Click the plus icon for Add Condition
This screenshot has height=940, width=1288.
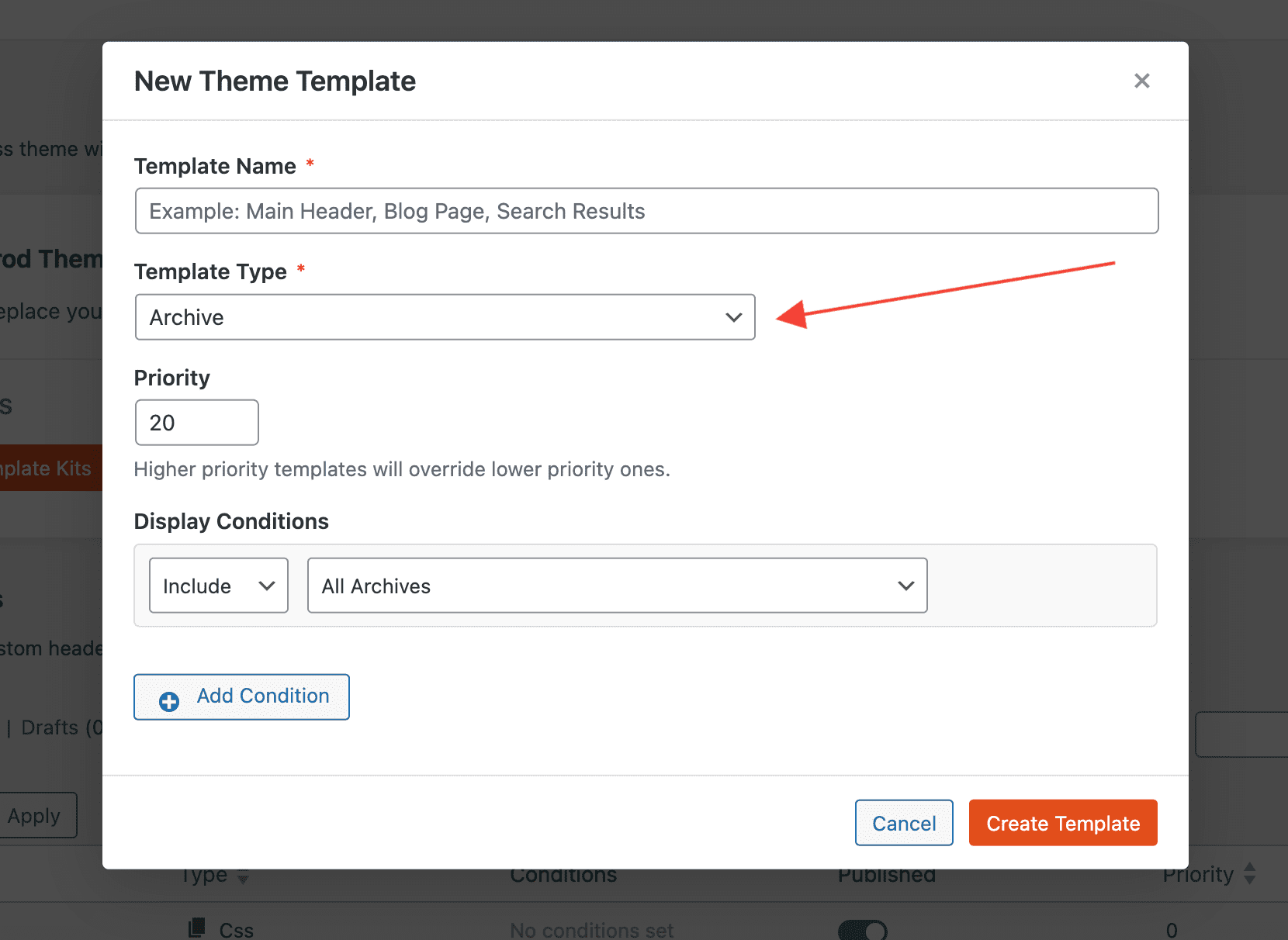point(169,701)
